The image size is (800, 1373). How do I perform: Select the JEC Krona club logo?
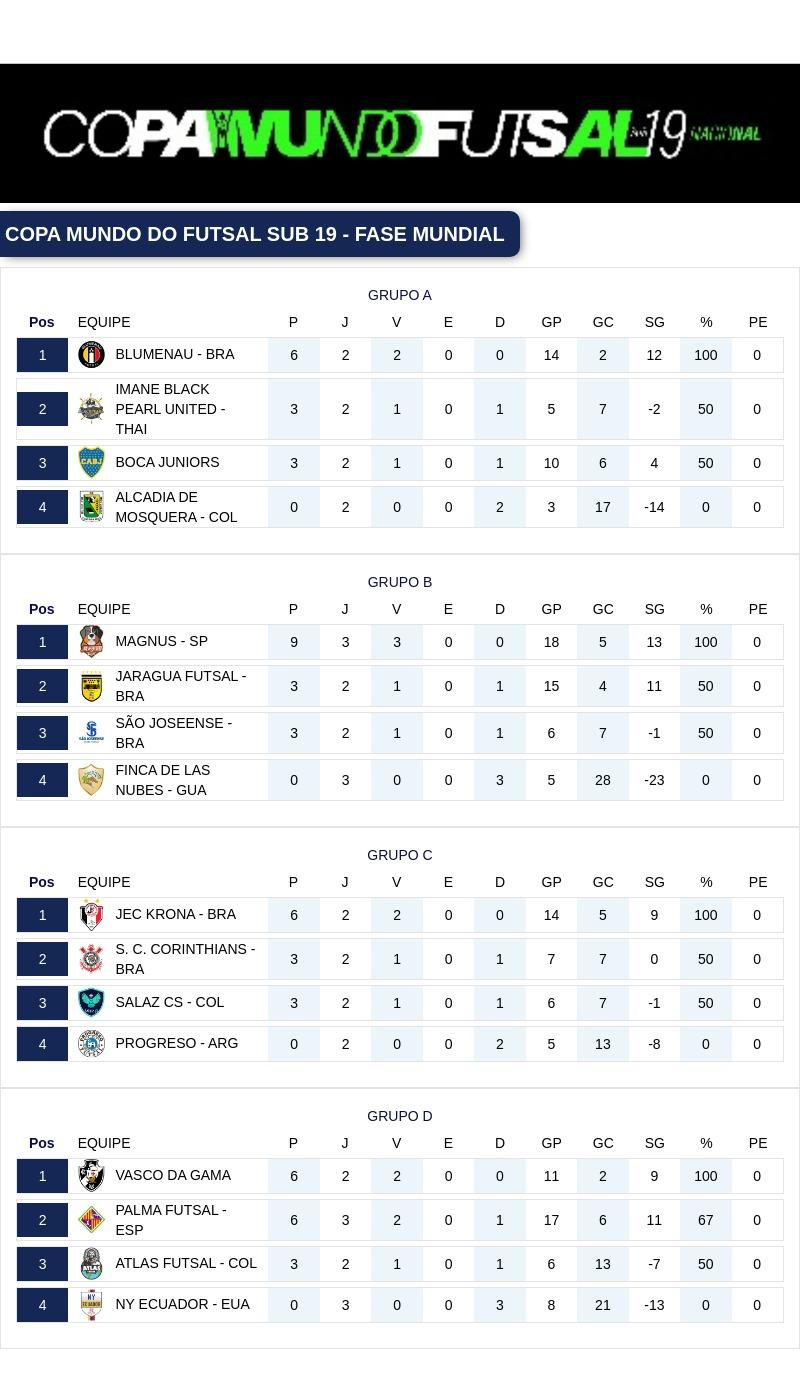(x=91, y=914)
